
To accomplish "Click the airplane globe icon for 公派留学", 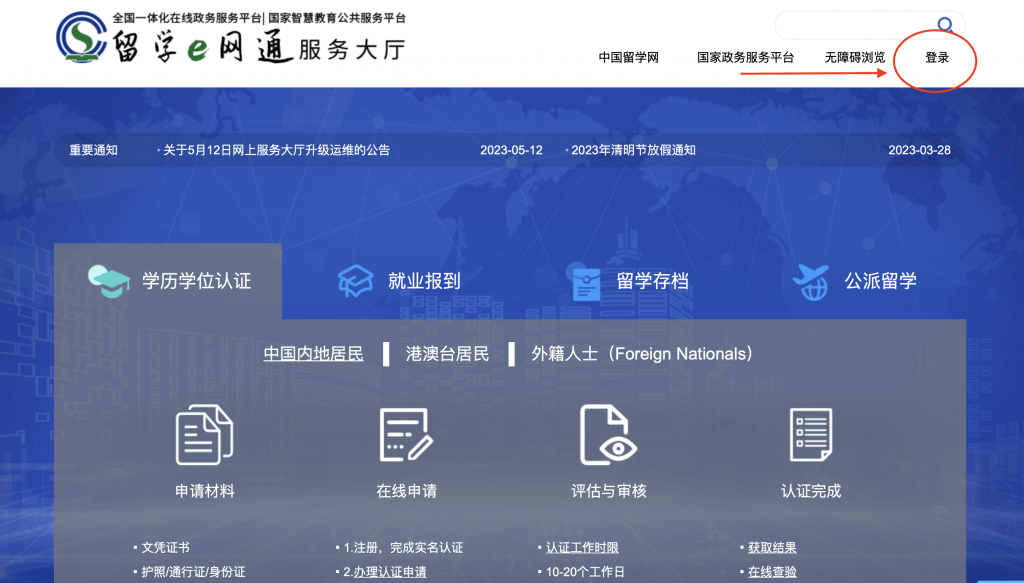I will (810, 281).
